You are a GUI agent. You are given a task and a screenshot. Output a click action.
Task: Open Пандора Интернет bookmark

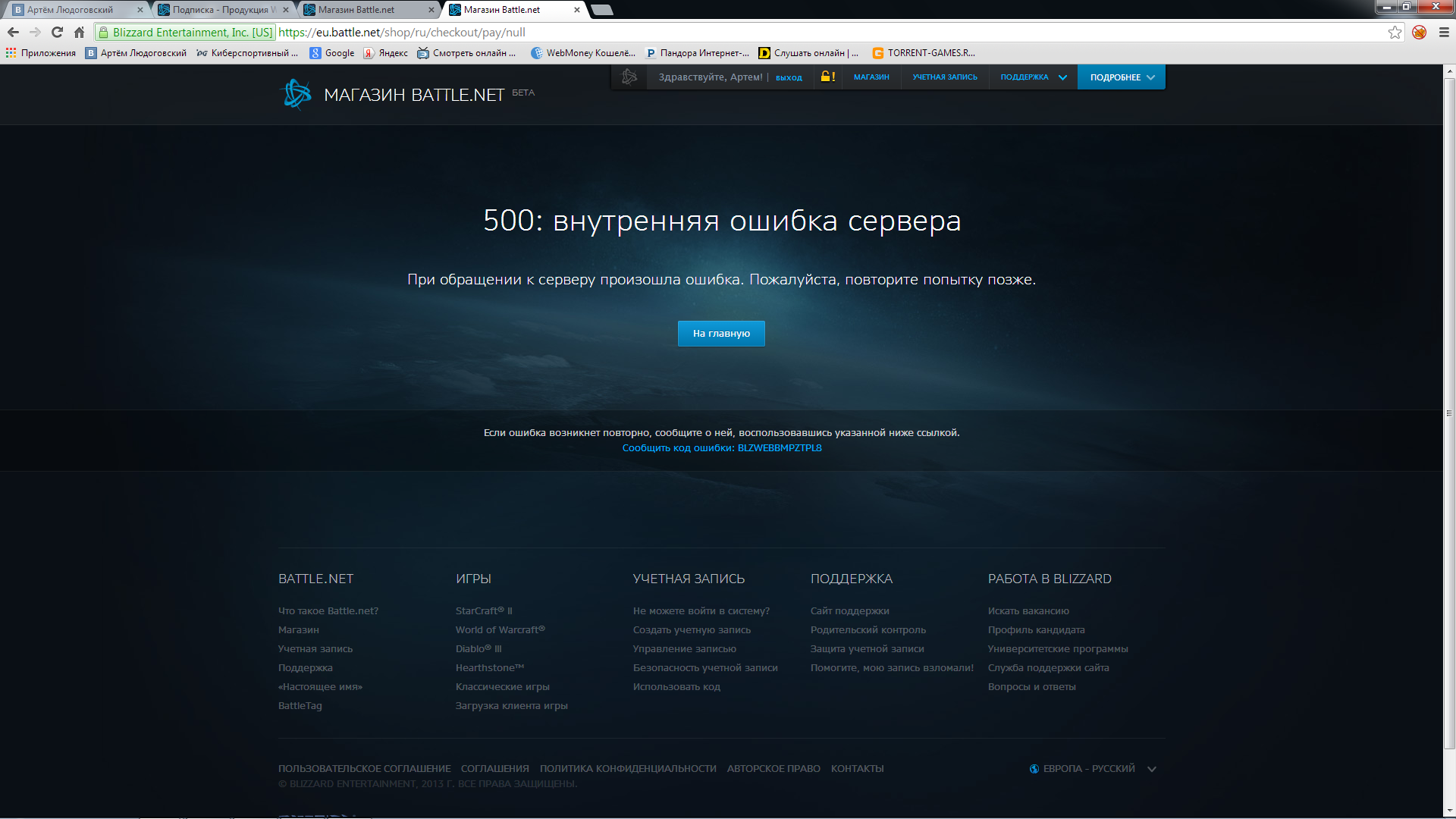click(697, 53)
